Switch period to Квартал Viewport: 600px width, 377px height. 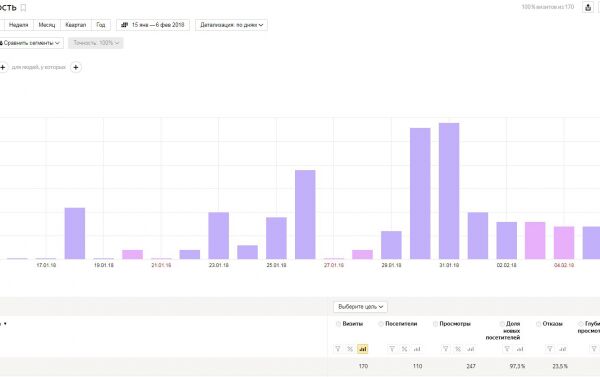coord(76,25)
